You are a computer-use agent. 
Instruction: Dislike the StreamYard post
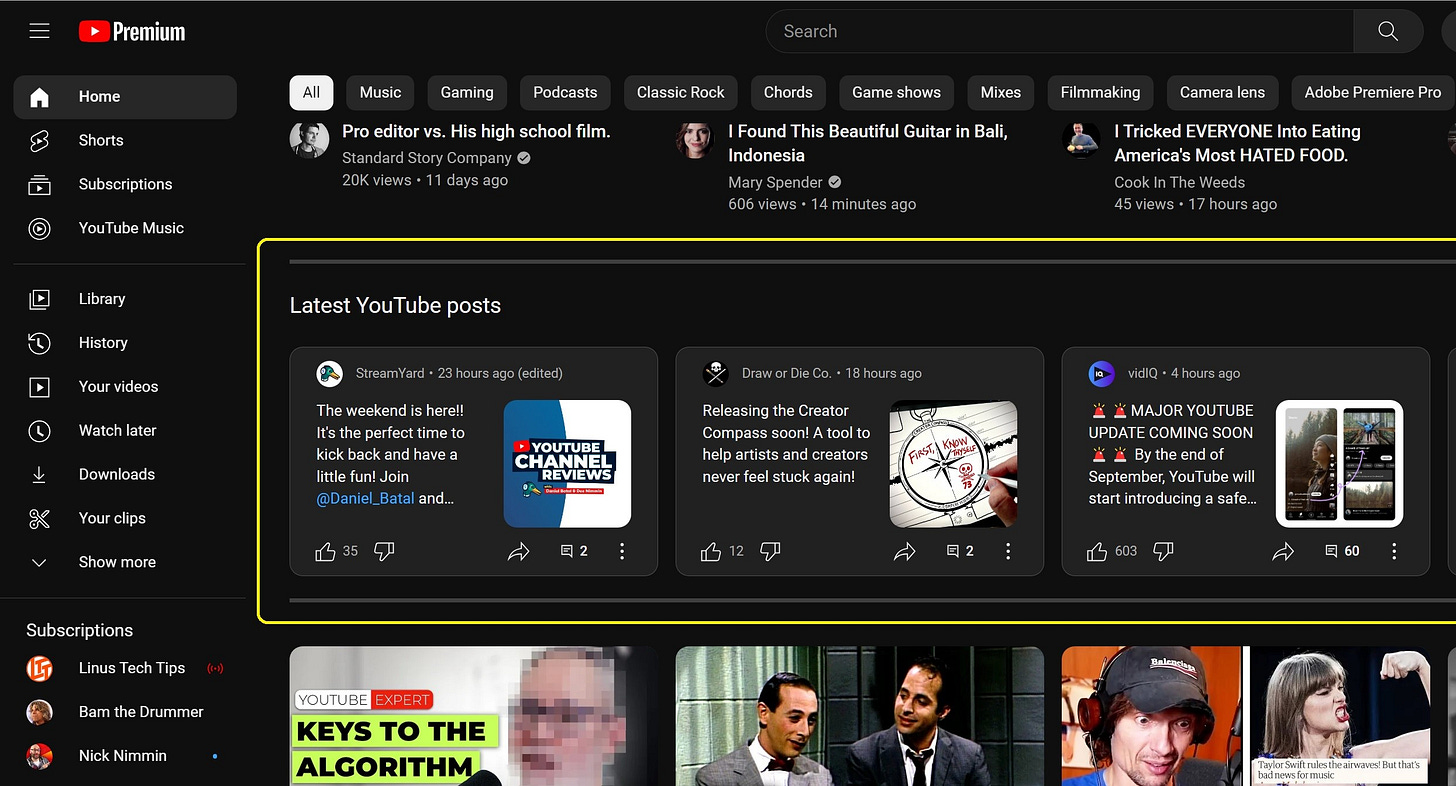(384, 551)
